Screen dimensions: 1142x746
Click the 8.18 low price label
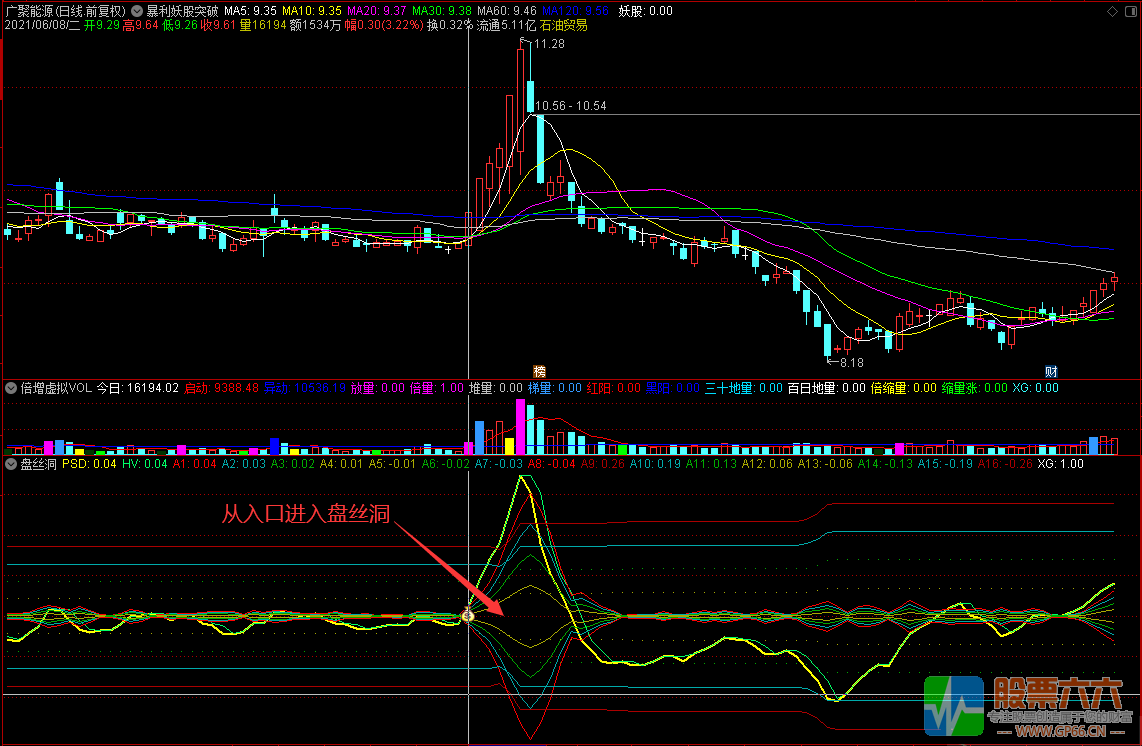pyautogui.click(x=851, y=363)
